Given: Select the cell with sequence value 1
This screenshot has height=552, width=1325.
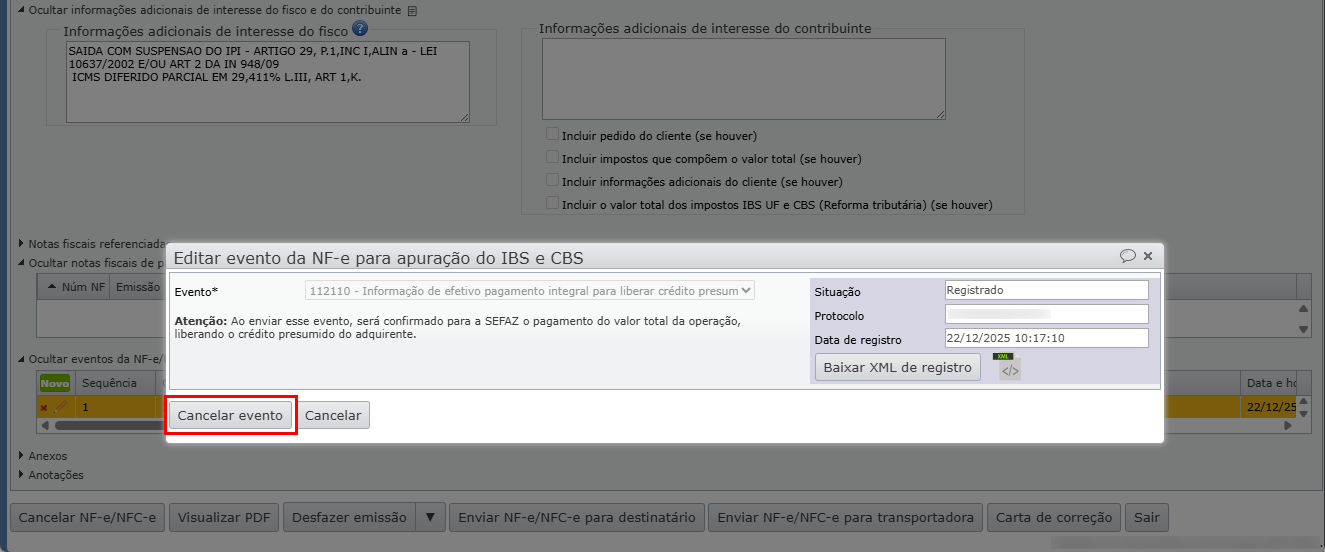Looking at the screenshot, I should click(x=115, y=407).
